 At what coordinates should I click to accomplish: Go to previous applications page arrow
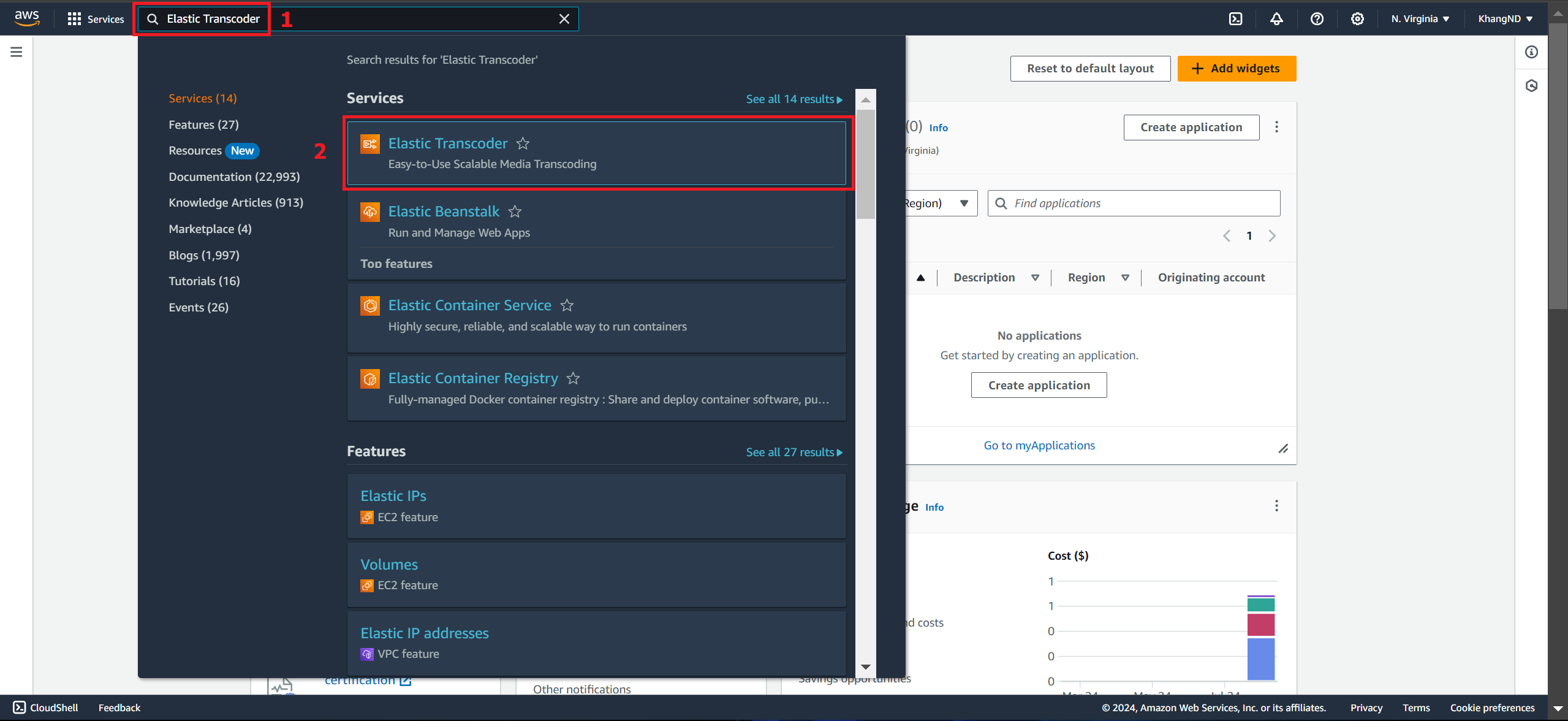click(1226, 236)
